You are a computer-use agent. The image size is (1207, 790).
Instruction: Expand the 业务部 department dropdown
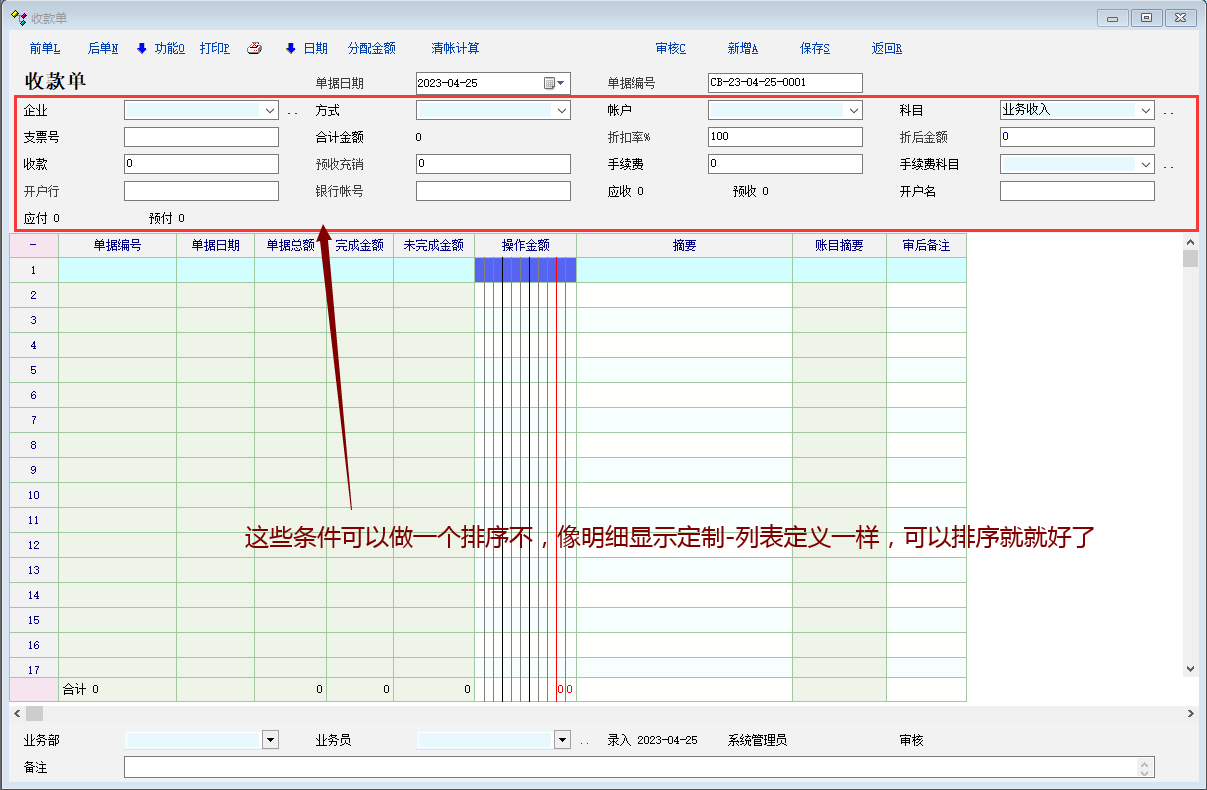(x=270, y=740)
